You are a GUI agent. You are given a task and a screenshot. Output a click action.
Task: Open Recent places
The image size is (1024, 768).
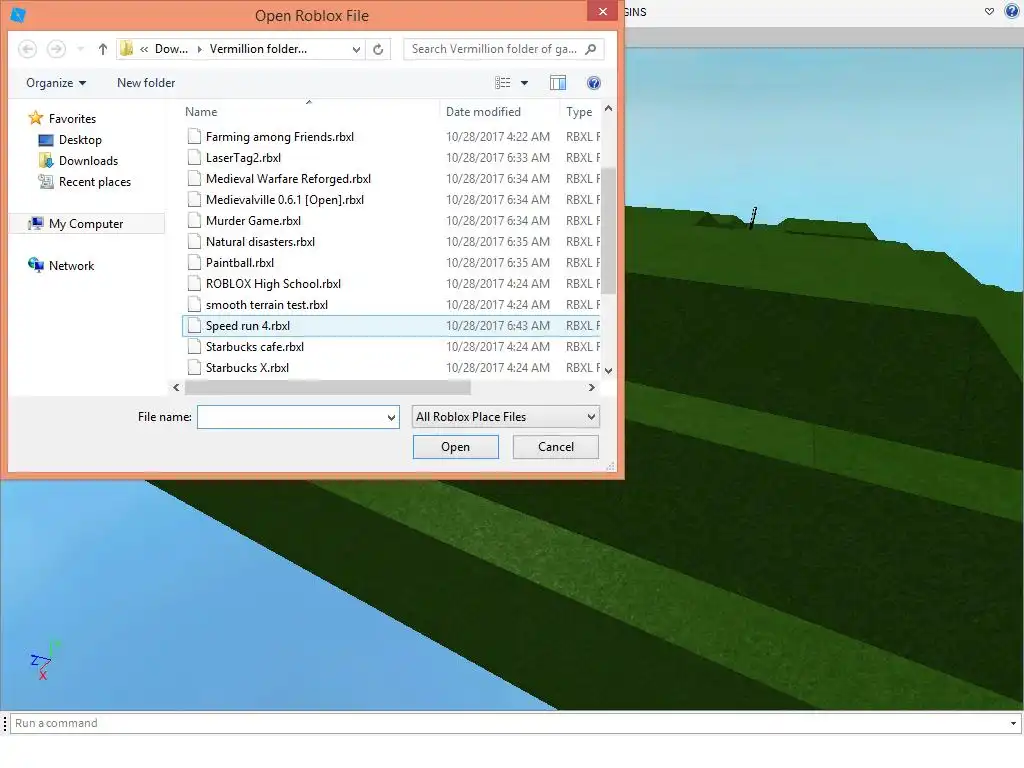click(x=84, y=182)
